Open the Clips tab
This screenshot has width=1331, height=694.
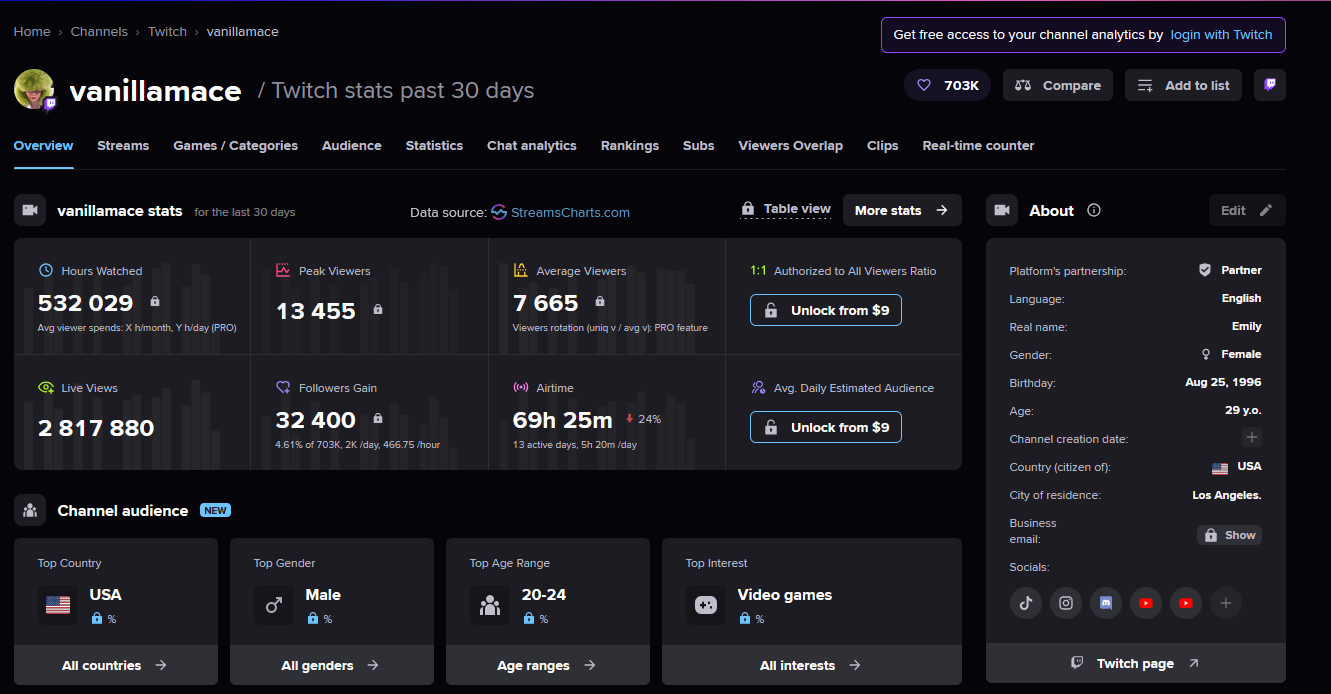click(882, 145)
